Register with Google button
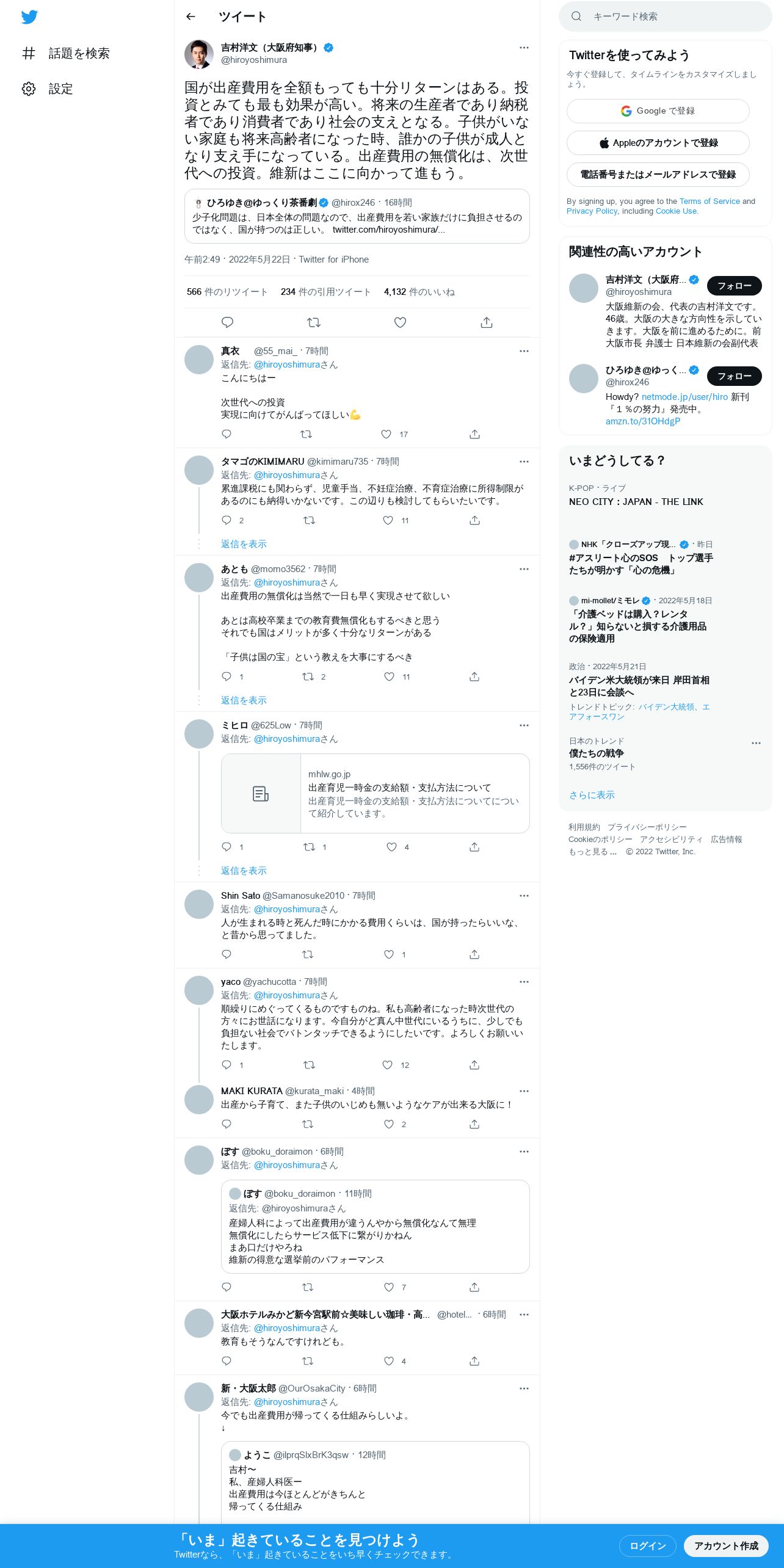The height and width of the screenshot is (1568, 784). 658,111
